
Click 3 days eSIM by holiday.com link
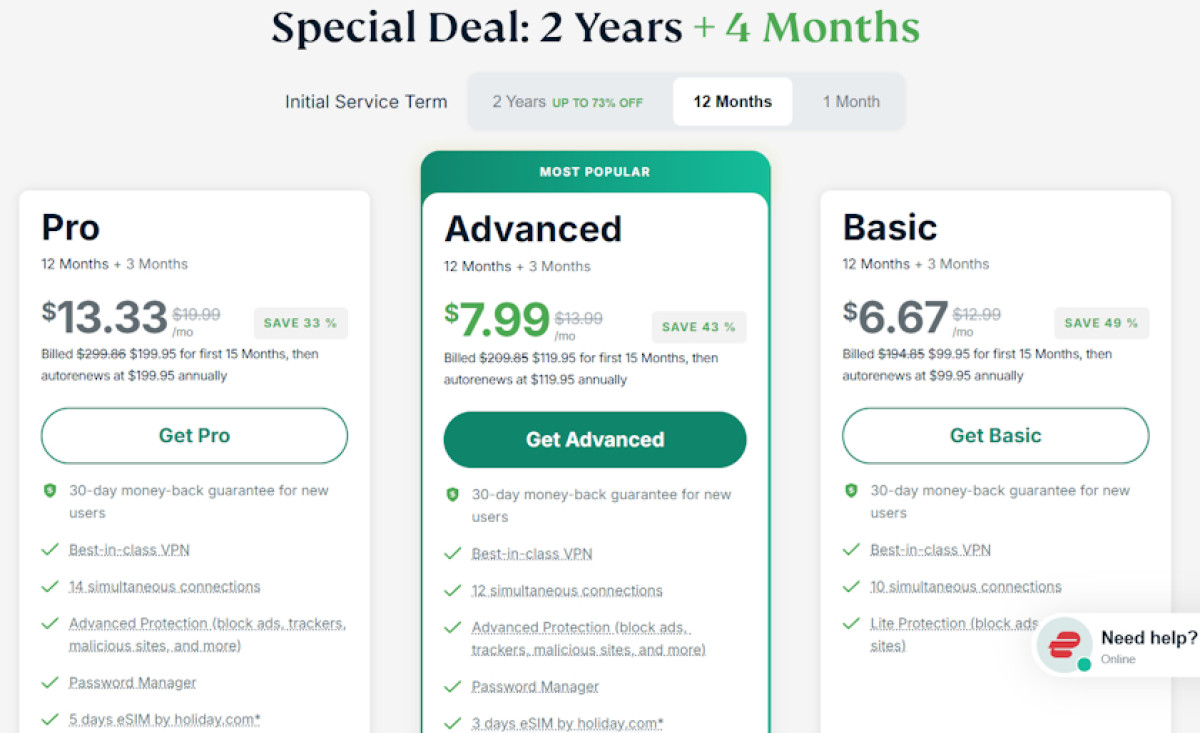pos(567,723)
